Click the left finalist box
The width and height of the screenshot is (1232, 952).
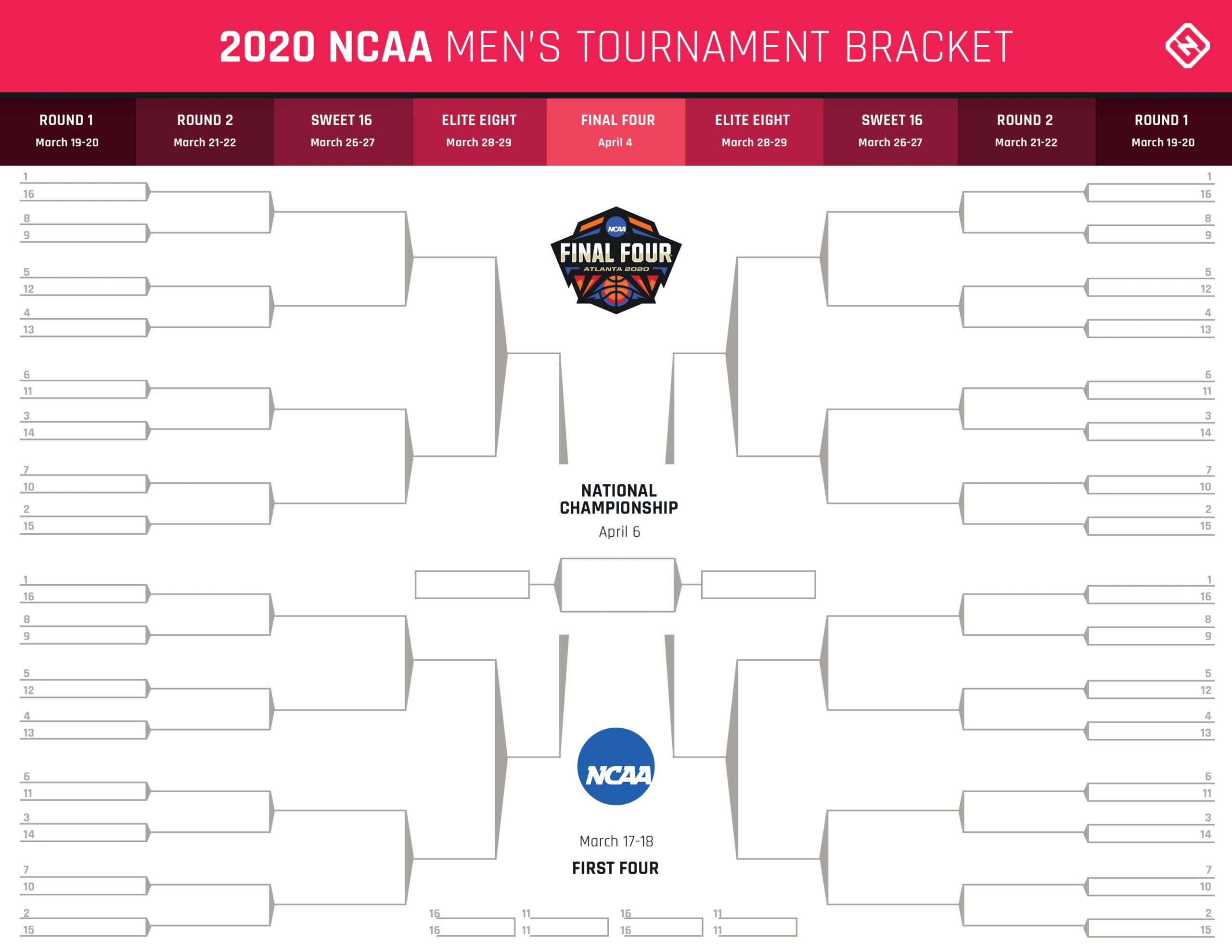[x=472, y=584]
